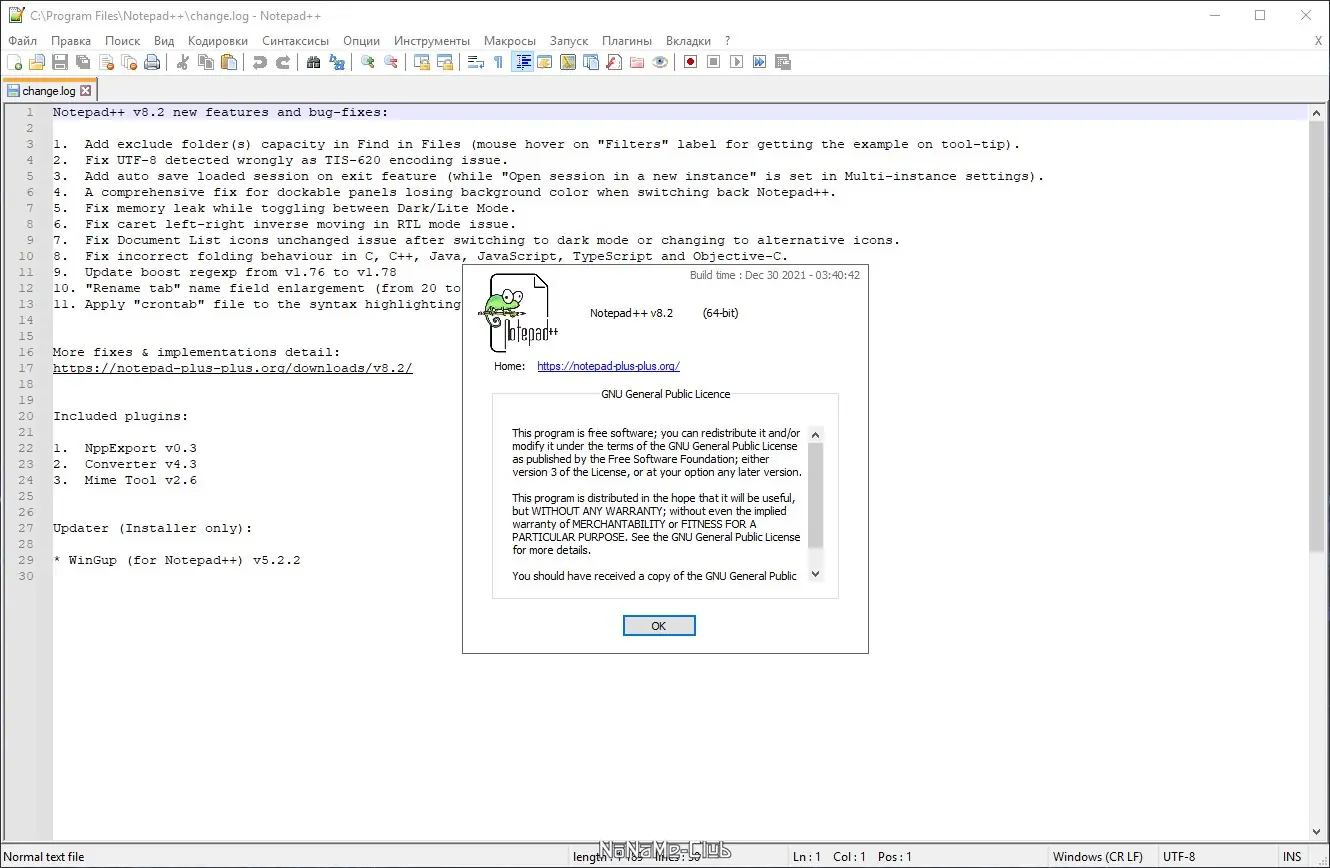Open the notepad-plus-plus.org Home link
Image resolution: width=1330 pixels, height=868 pixels.
tap(608, 367)
